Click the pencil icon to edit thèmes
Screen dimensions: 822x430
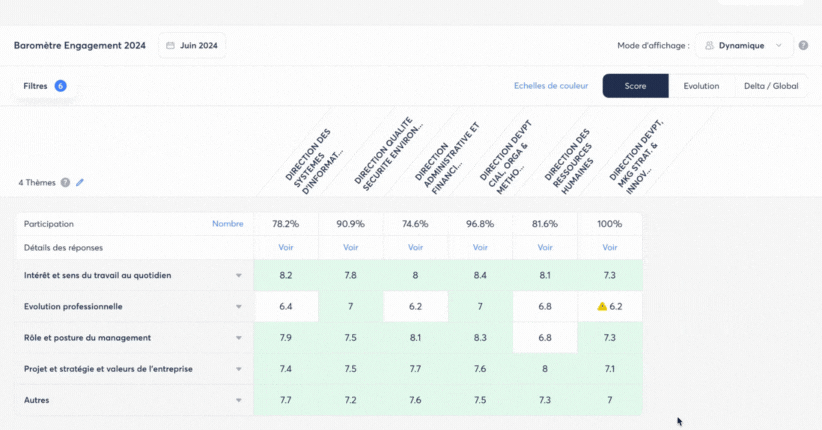click(x=80, y=183)
